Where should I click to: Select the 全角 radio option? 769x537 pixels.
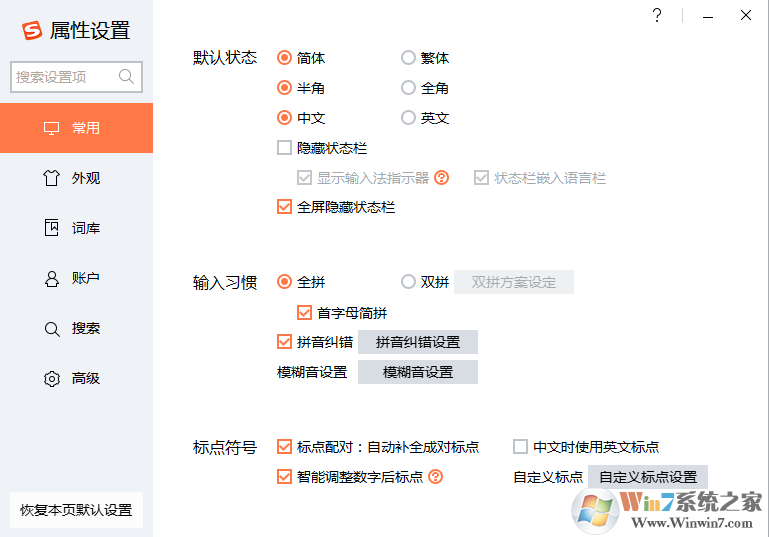coord(408,88)
